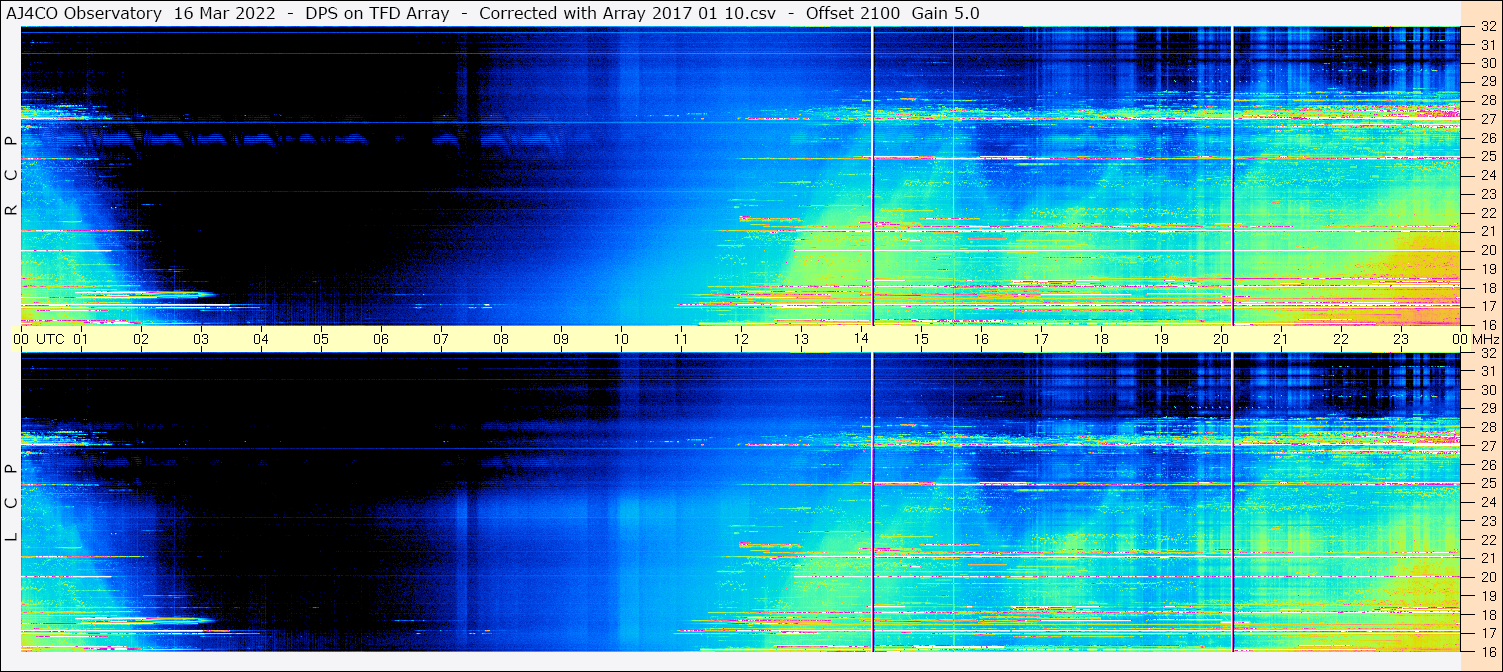Screen dimensions: 1503x672
Task: Click the 20 MHz label in LCP panel
Action: tap(1487, 577)
